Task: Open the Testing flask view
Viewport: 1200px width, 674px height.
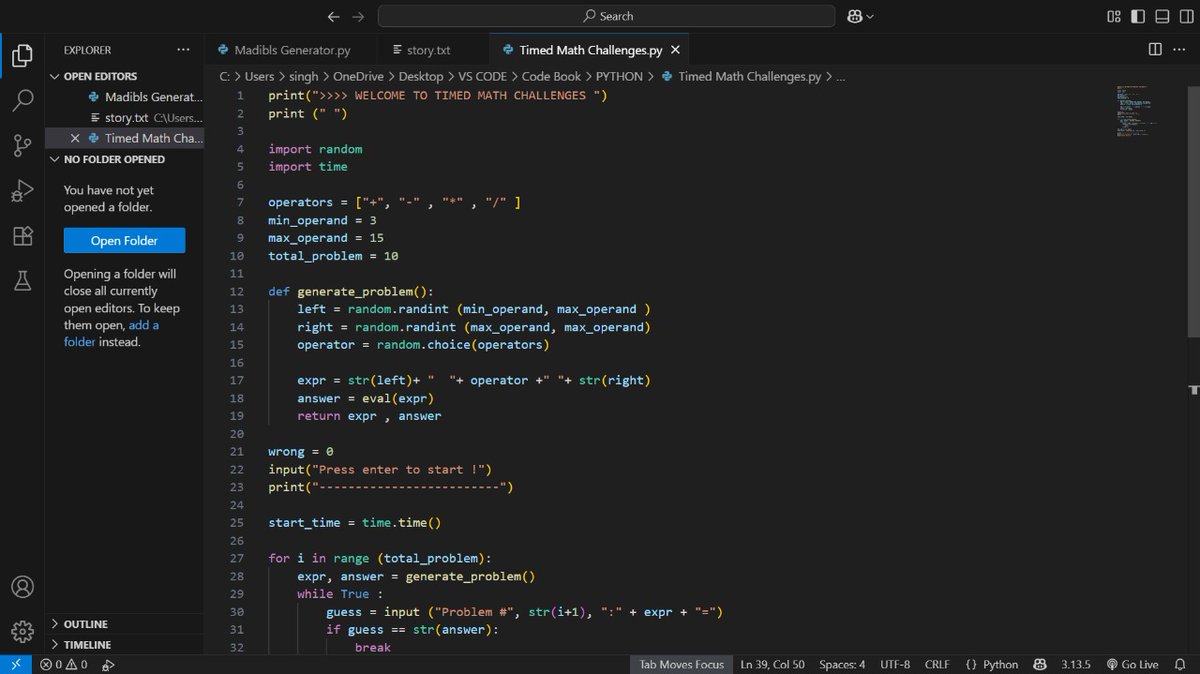Action: pos(22,281)
